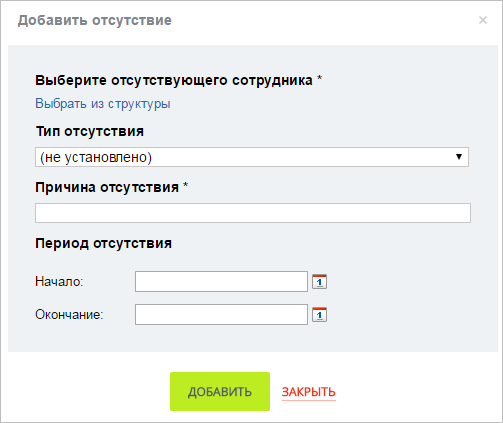Click the Выбрать из структуры link

(103, 104)
